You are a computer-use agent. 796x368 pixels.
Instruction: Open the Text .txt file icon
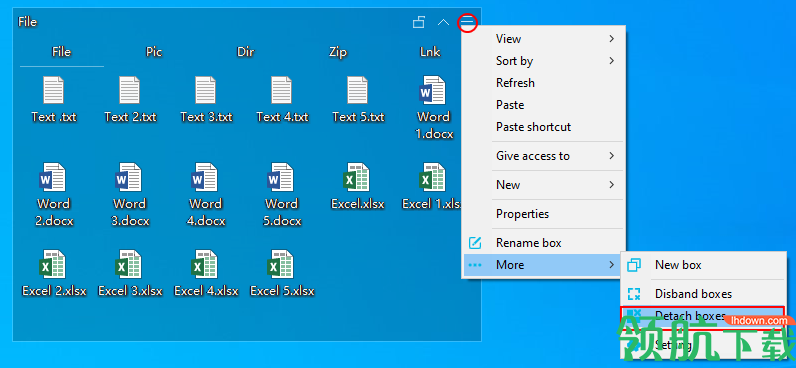[x=53, y=90]
